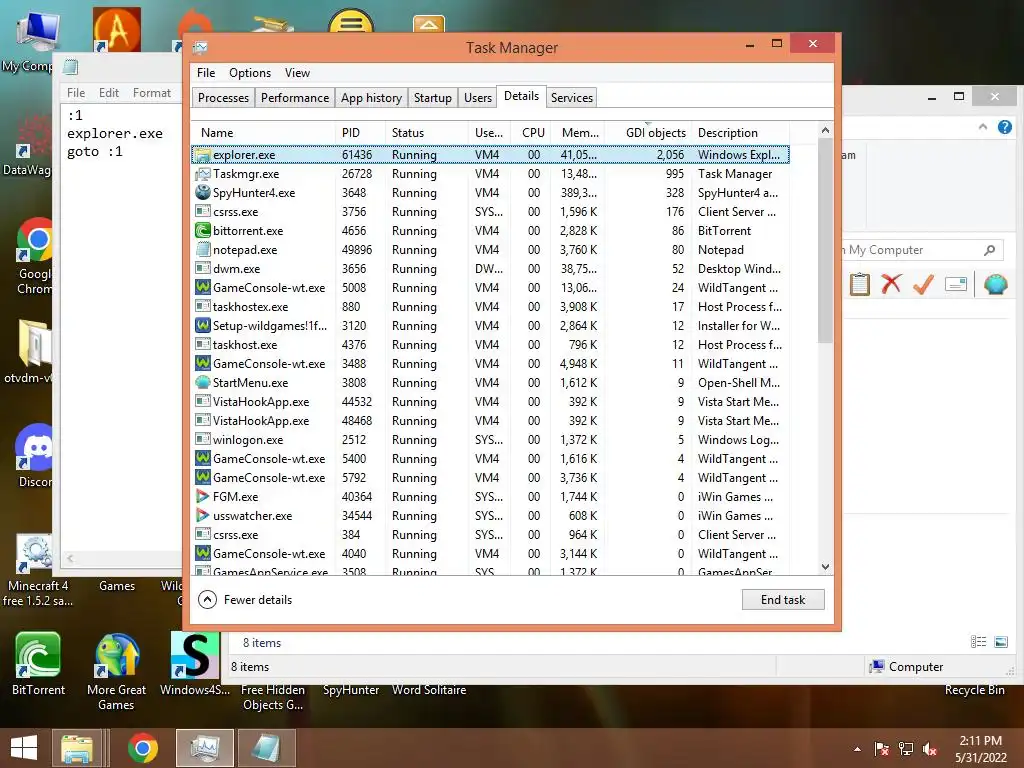The width and height of the screenshot is (1024, 768).
Task: Click the clock showing 2:11 PM
Action: (x=980, y=741)
